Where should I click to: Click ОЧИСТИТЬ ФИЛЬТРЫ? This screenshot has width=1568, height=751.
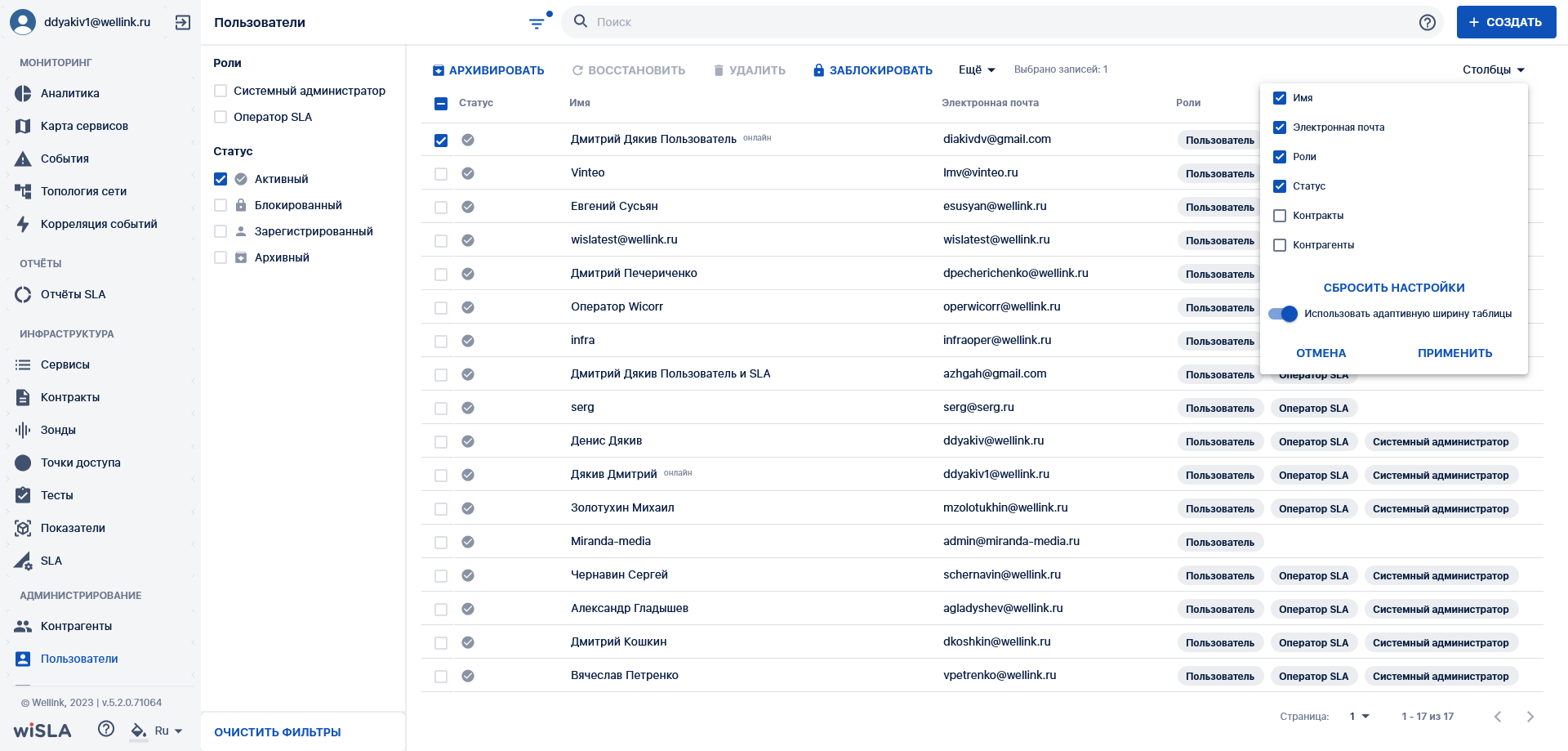click(x=278, y=732)
